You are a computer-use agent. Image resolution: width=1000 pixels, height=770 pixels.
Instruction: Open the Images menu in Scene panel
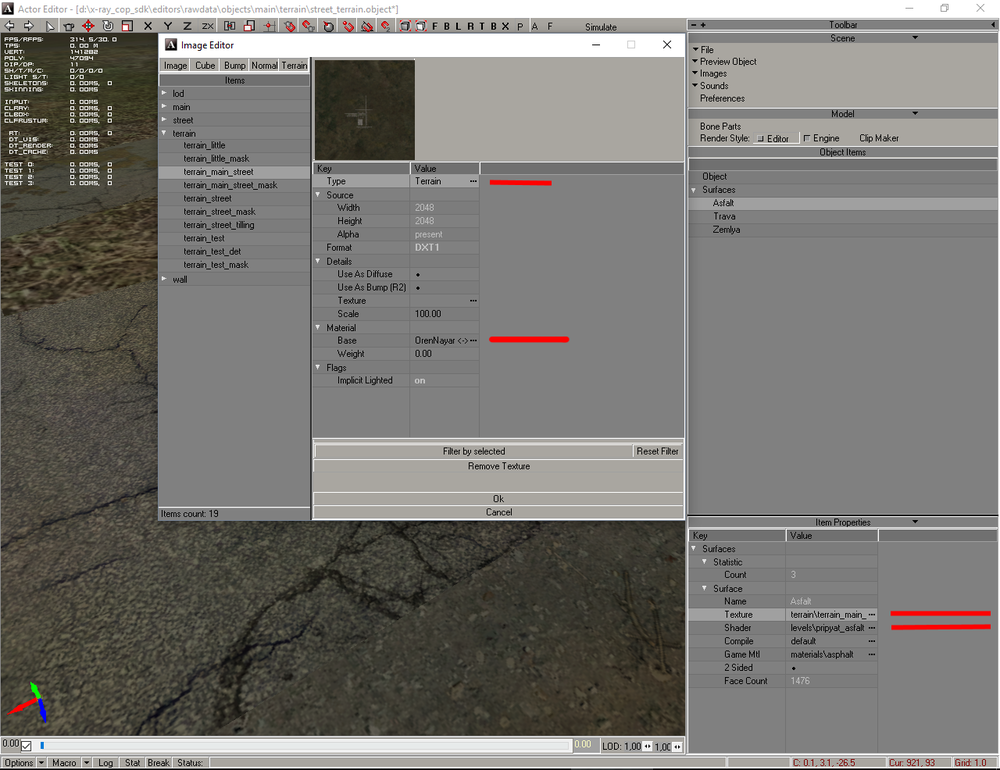pyautogui.click(x=713, y=74)
